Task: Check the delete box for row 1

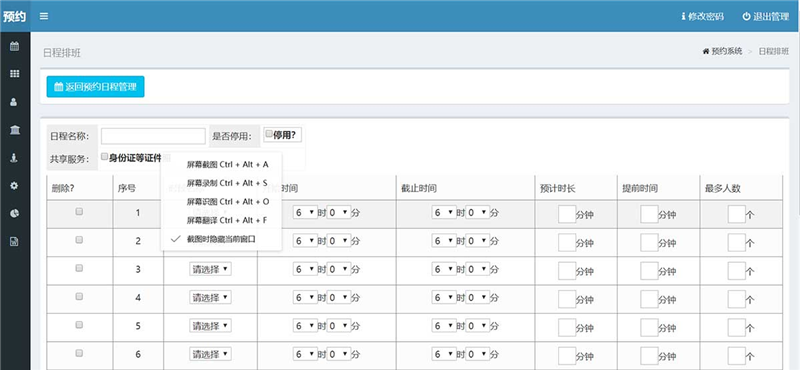Action: coord(79,211)
